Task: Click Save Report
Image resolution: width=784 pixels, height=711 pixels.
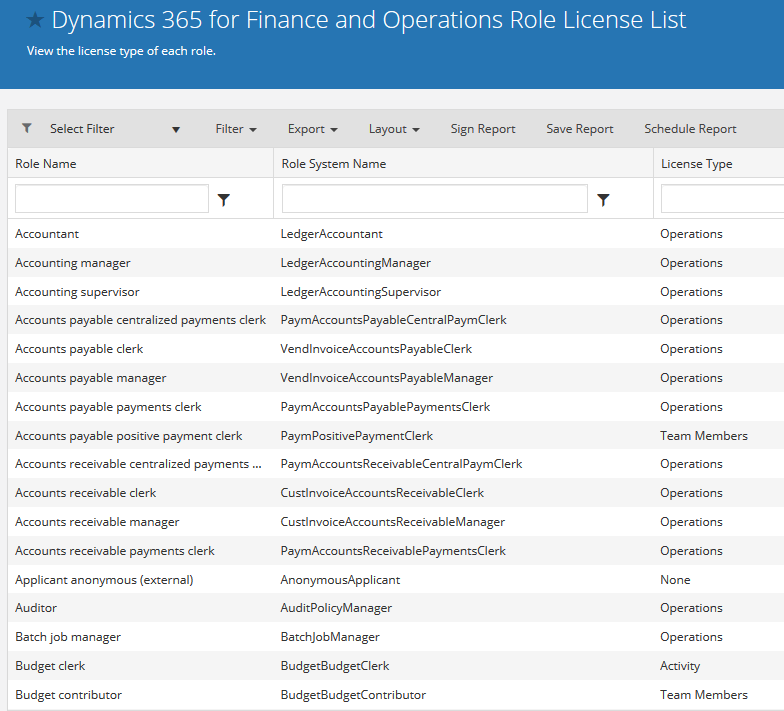Action: tap(580, 129)
